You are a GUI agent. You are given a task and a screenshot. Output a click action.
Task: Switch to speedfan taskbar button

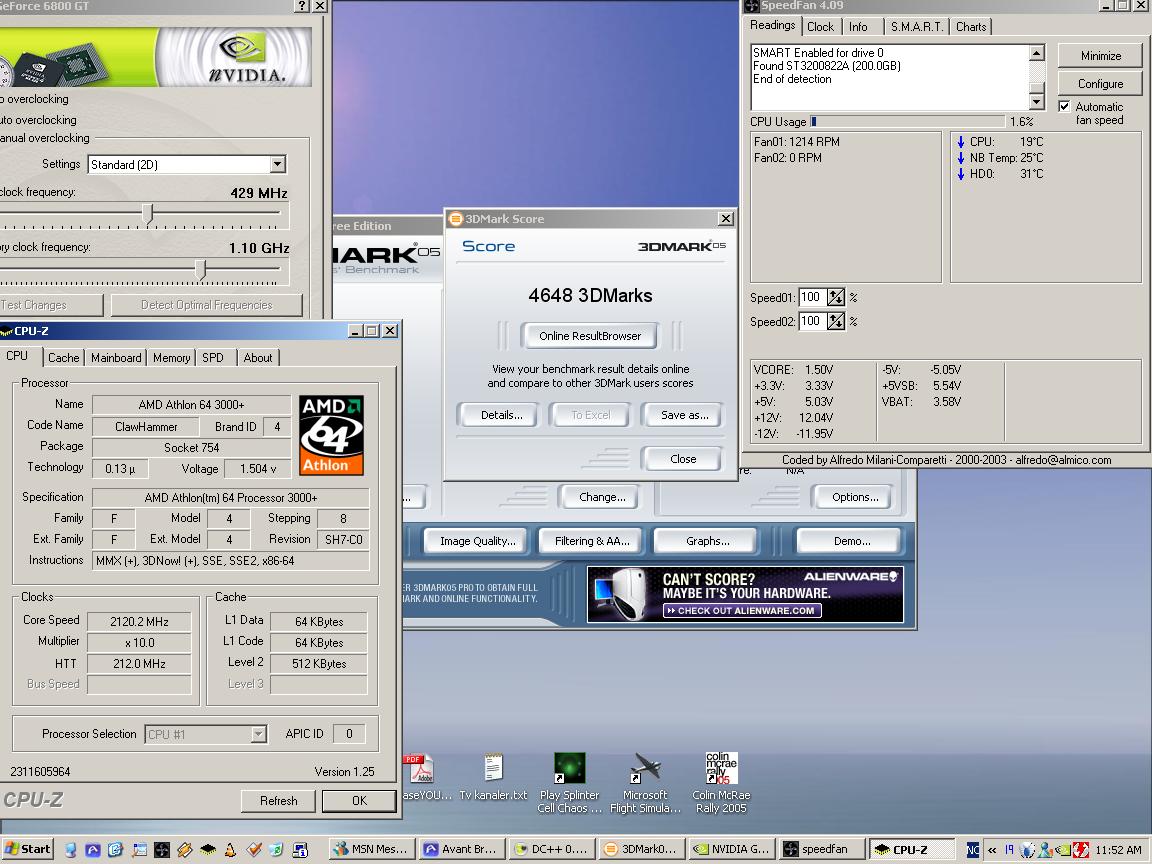click(x=821, y=849)
